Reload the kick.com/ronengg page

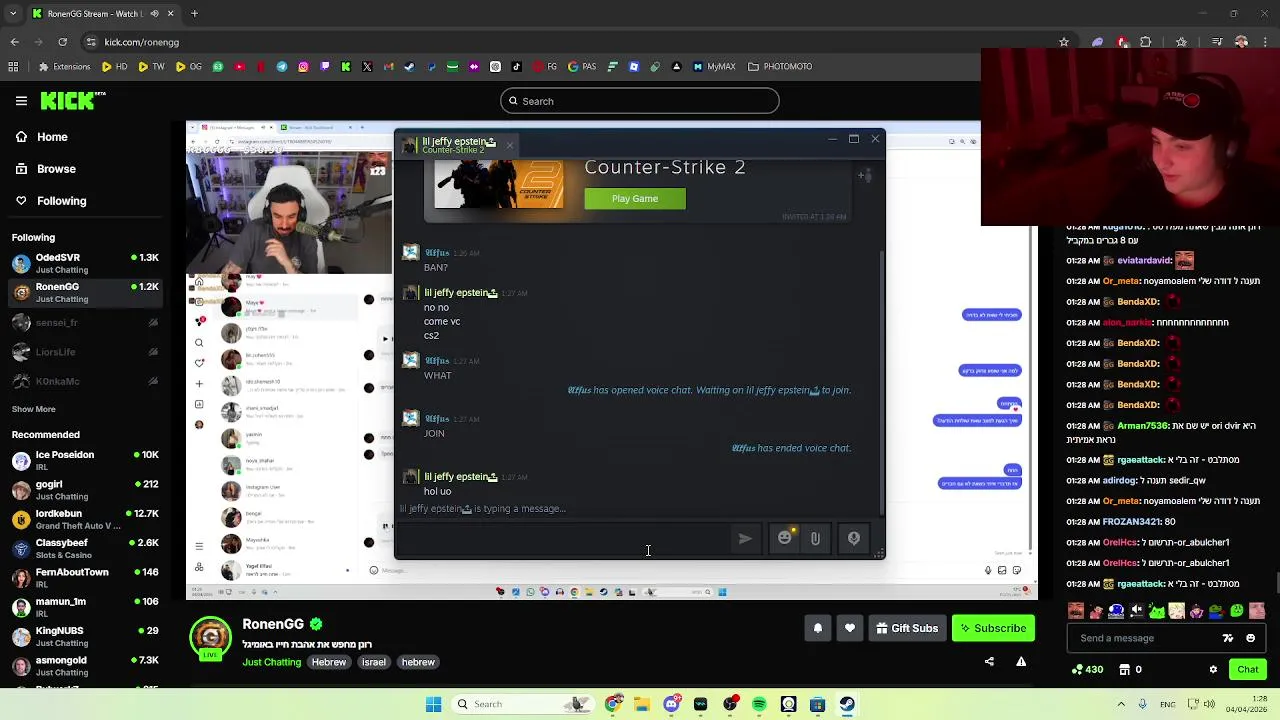[63, 42]
